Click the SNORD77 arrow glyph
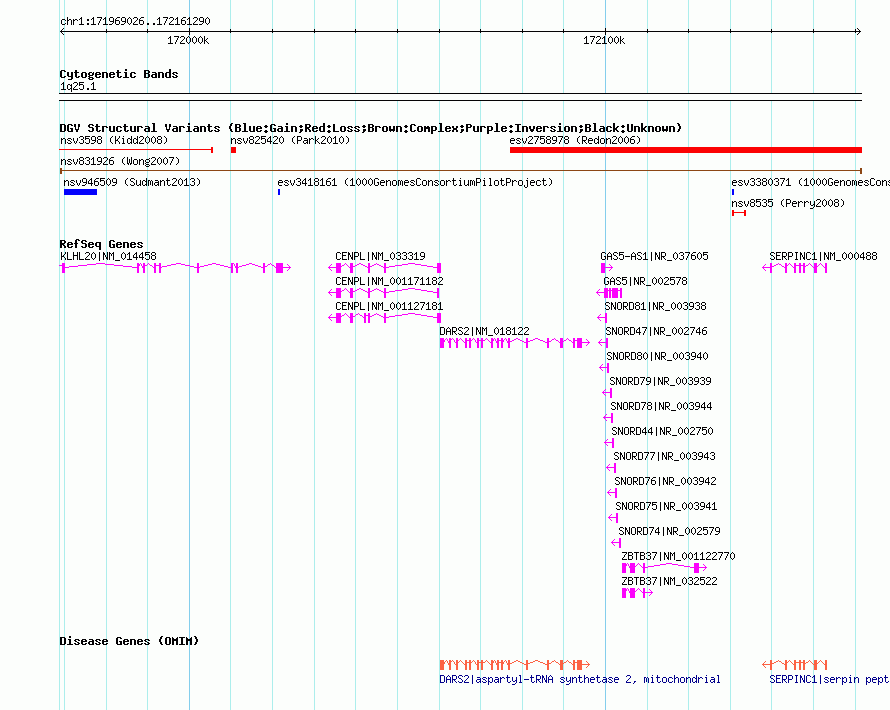The width and height of the screenshot is (890, 710). pos(611,468)
